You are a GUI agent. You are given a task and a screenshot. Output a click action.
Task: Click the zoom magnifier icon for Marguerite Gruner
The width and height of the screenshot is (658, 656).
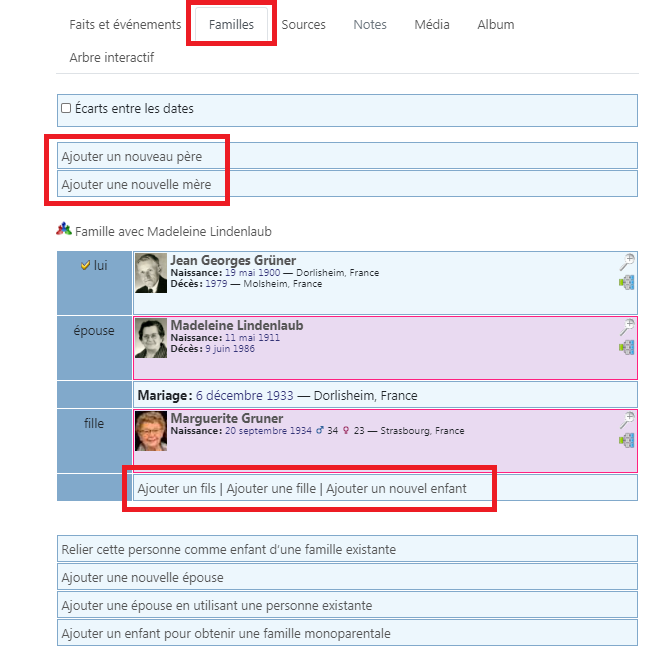[x=627, y=421]
